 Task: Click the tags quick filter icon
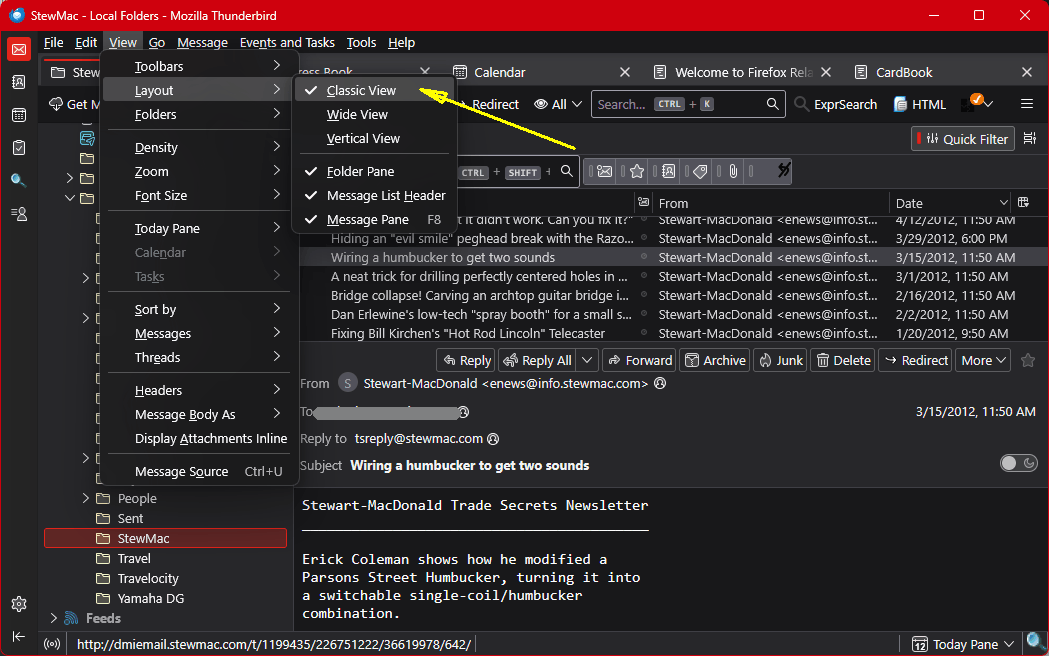click(x=700, y=171)
